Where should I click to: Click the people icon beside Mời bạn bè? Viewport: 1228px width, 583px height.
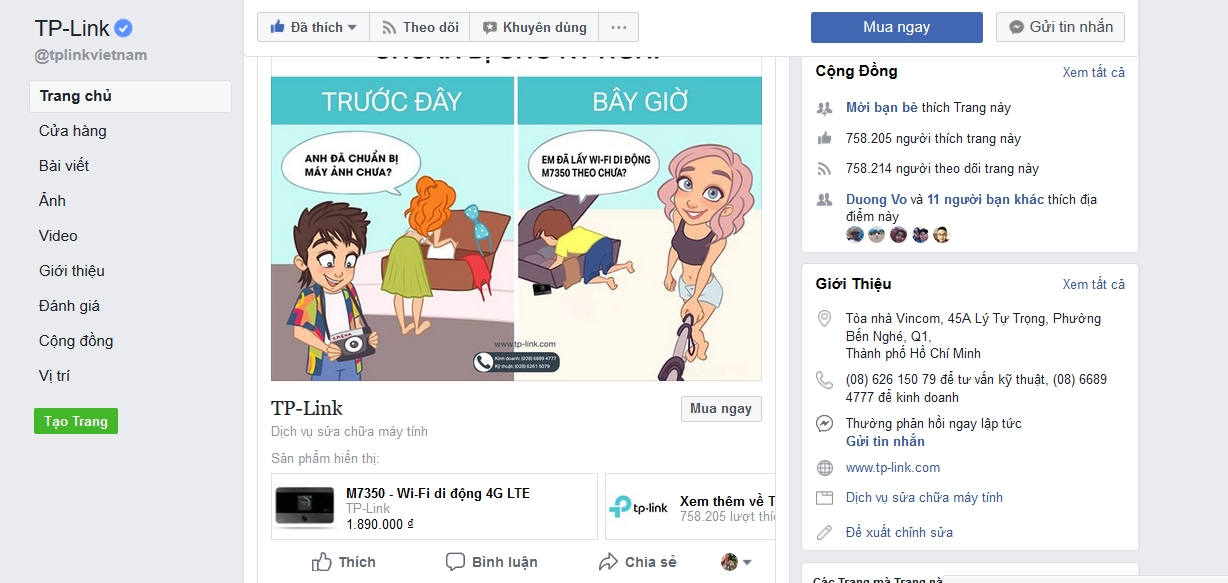coord(825,108)
